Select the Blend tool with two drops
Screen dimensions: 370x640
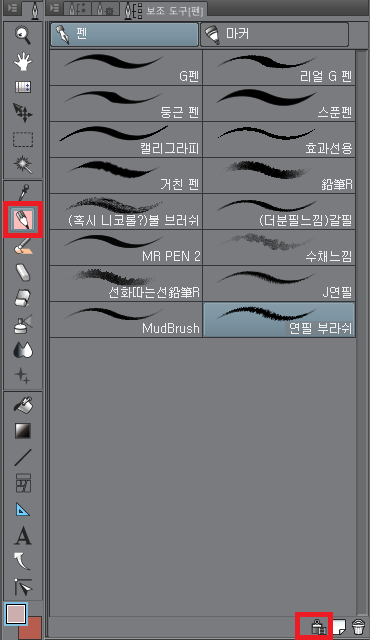[x=23, y=350]
